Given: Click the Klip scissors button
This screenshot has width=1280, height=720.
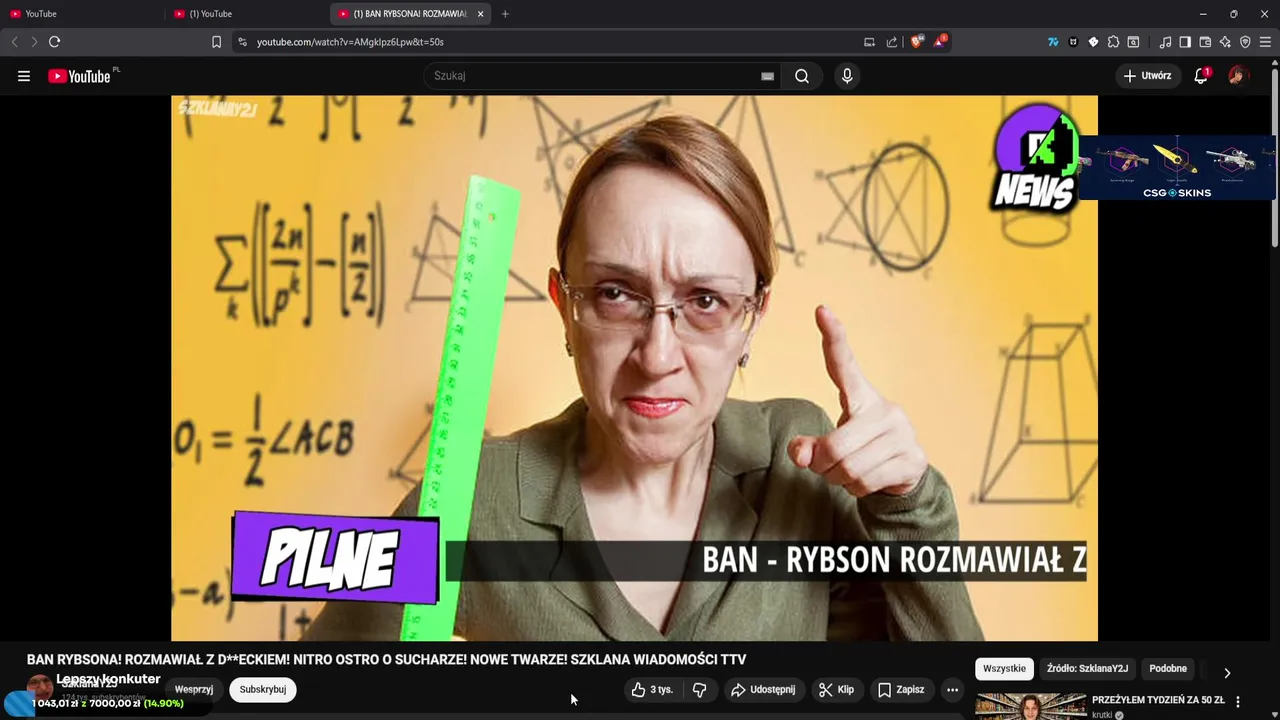Looking at the screenshot, I should tap(836, 690).
